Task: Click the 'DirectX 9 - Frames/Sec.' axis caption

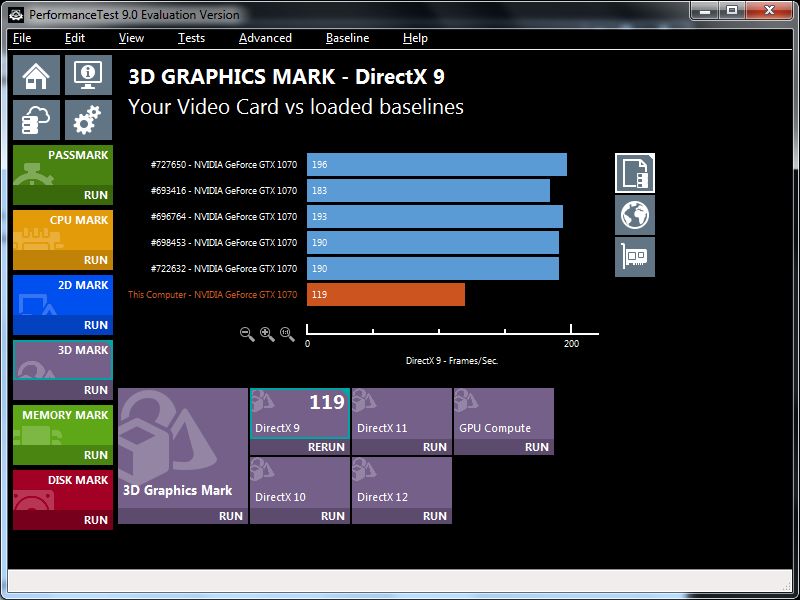Action: click(452, 361)
